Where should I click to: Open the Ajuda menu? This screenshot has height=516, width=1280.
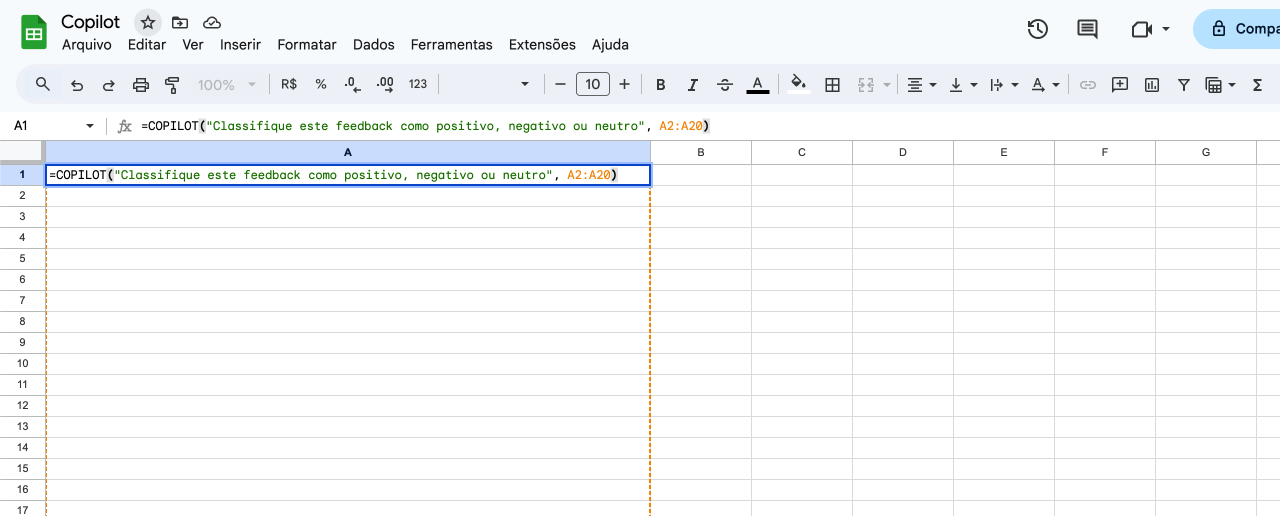[x=610, y=45]
